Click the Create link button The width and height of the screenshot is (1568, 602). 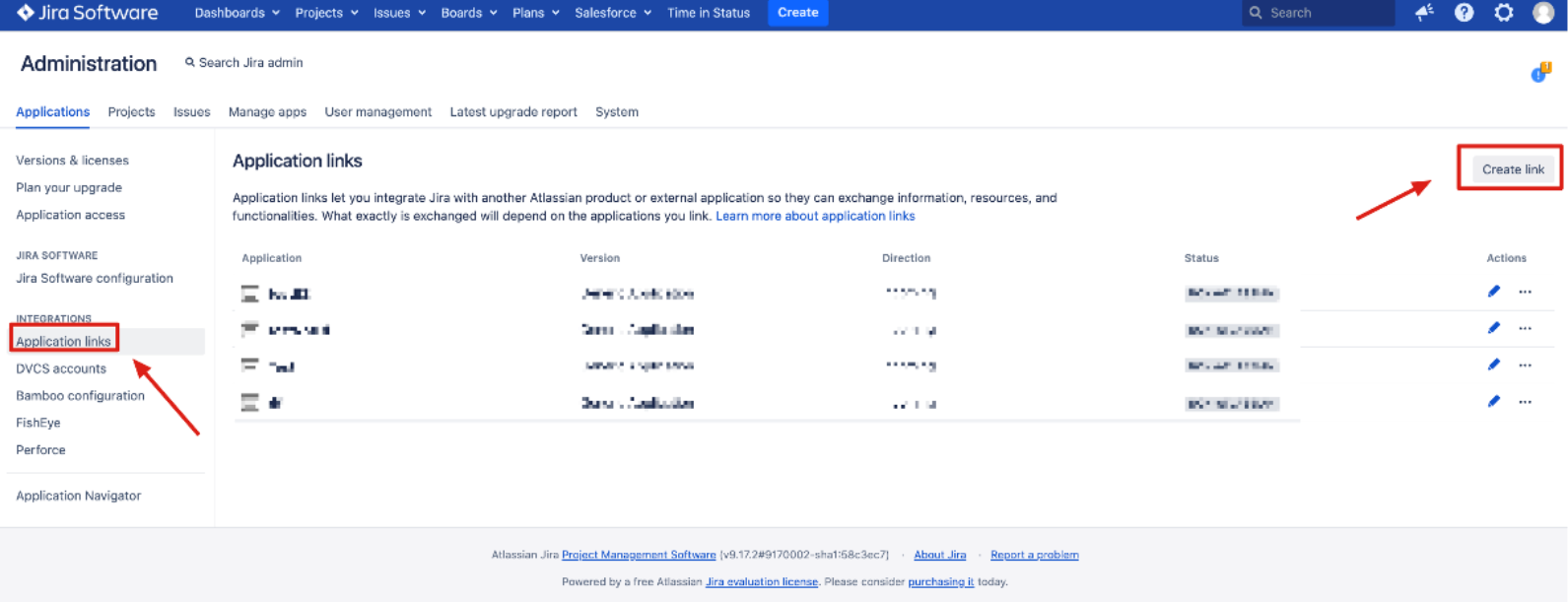(x=1513, y=169)
